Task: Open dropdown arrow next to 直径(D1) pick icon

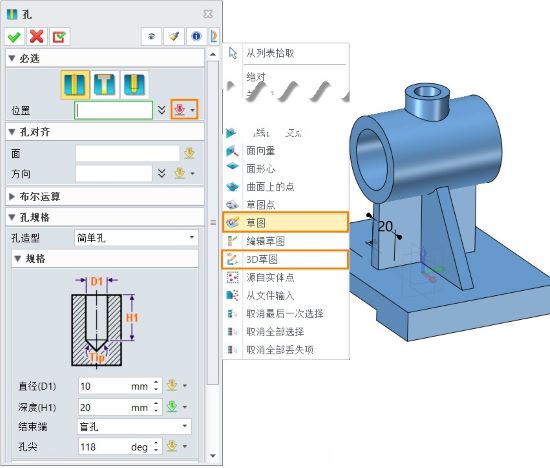Action: click(185, 386)
